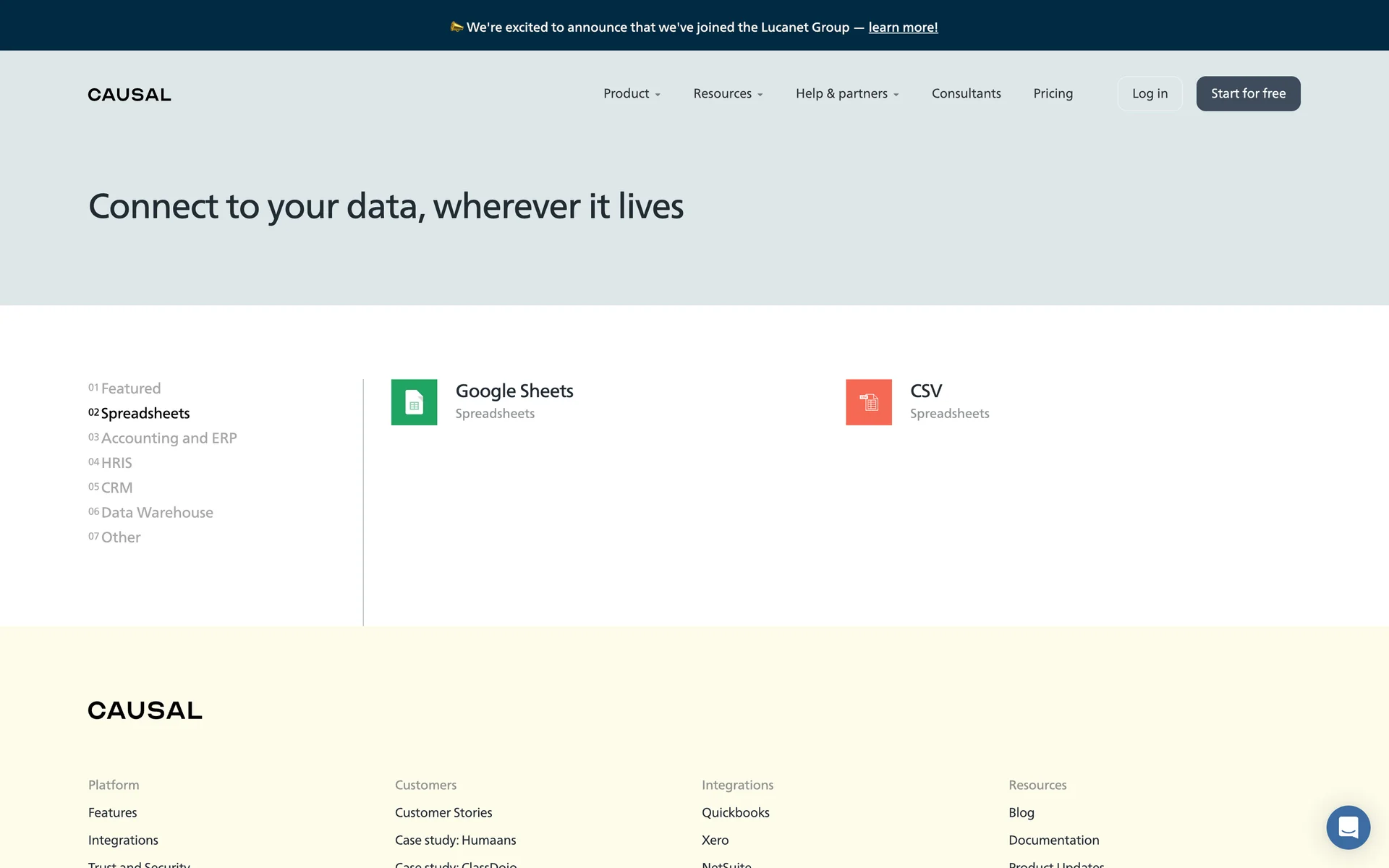The image size is (1389, 868).
Task: Open Customer Stories footer link
Action: click(443, 812)
